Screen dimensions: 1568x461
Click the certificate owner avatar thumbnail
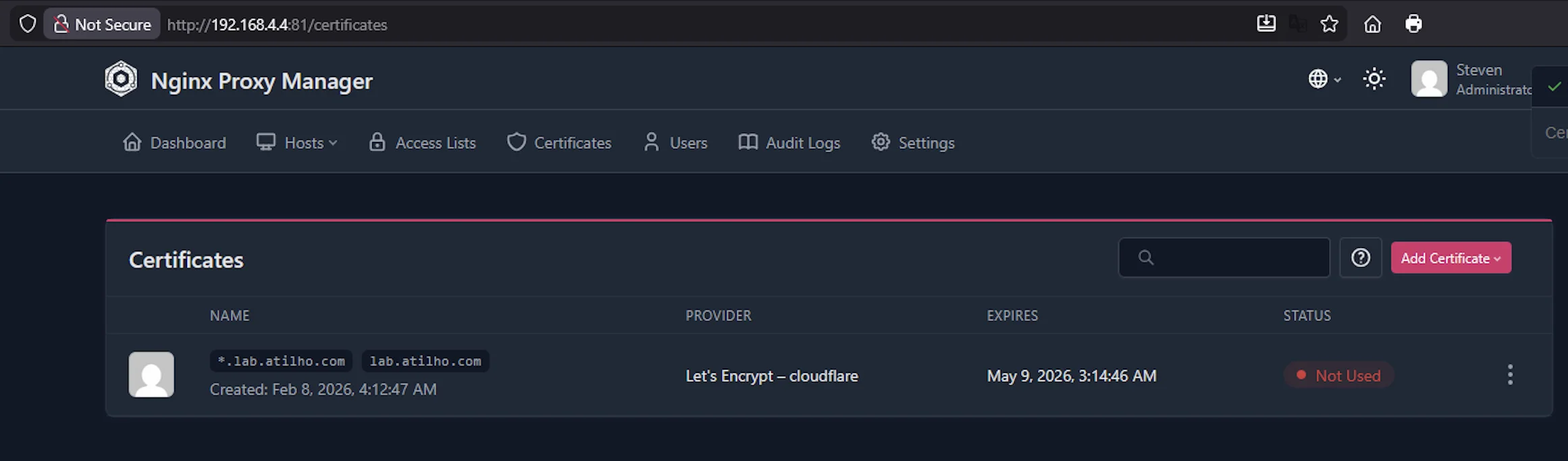(151, 374)
